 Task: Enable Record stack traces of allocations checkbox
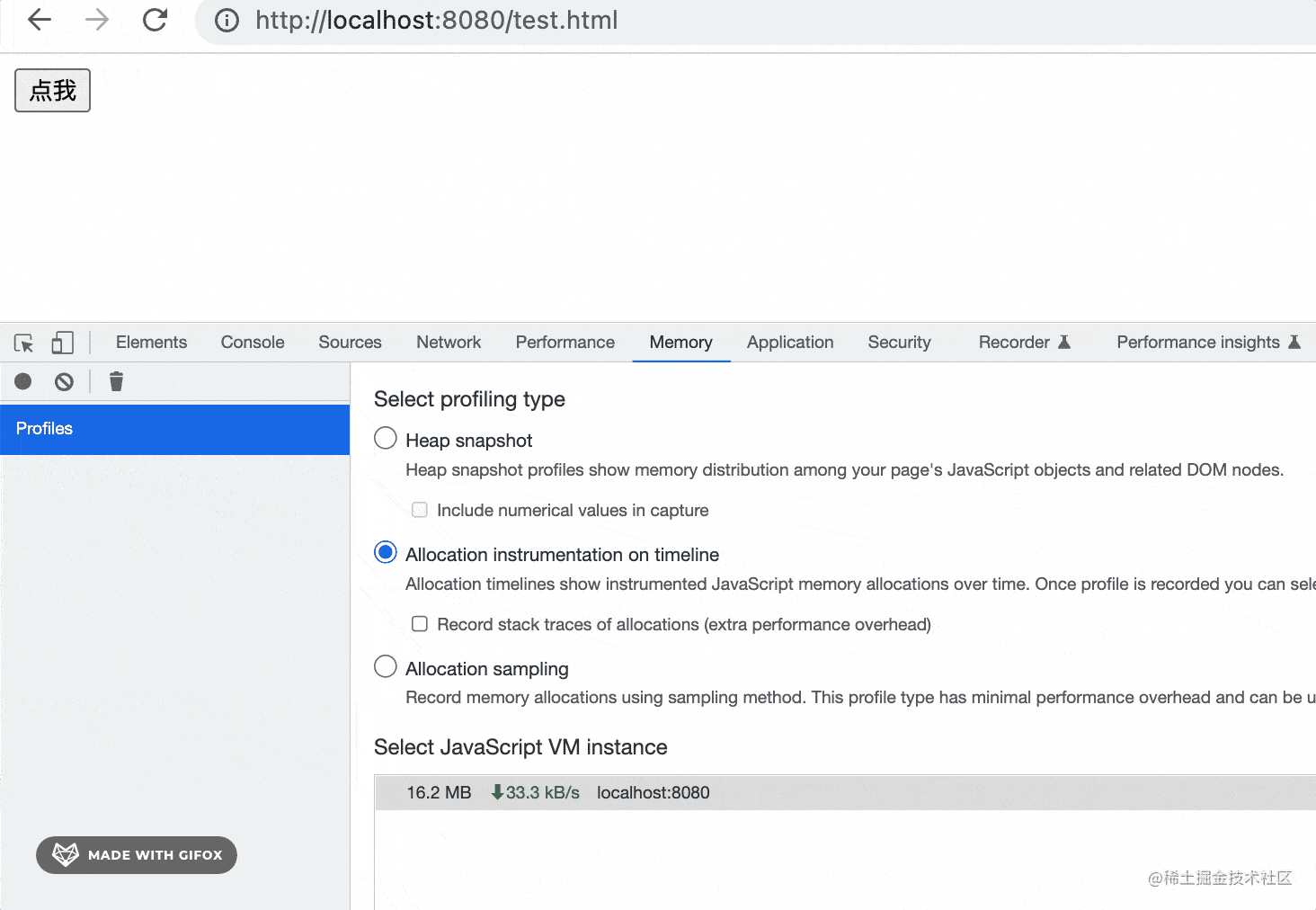pyautogui.click(x=420, y=624)
